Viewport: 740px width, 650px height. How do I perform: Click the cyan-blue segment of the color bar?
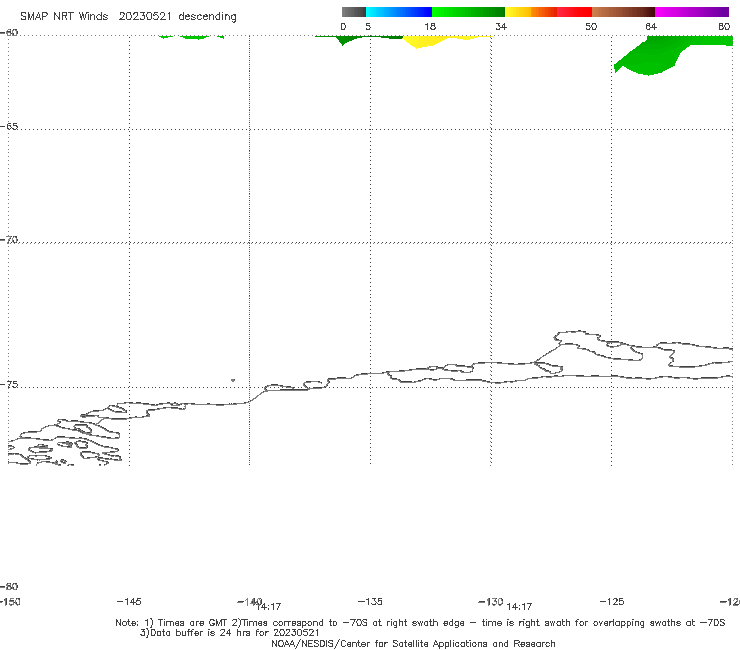coord(399,12)
